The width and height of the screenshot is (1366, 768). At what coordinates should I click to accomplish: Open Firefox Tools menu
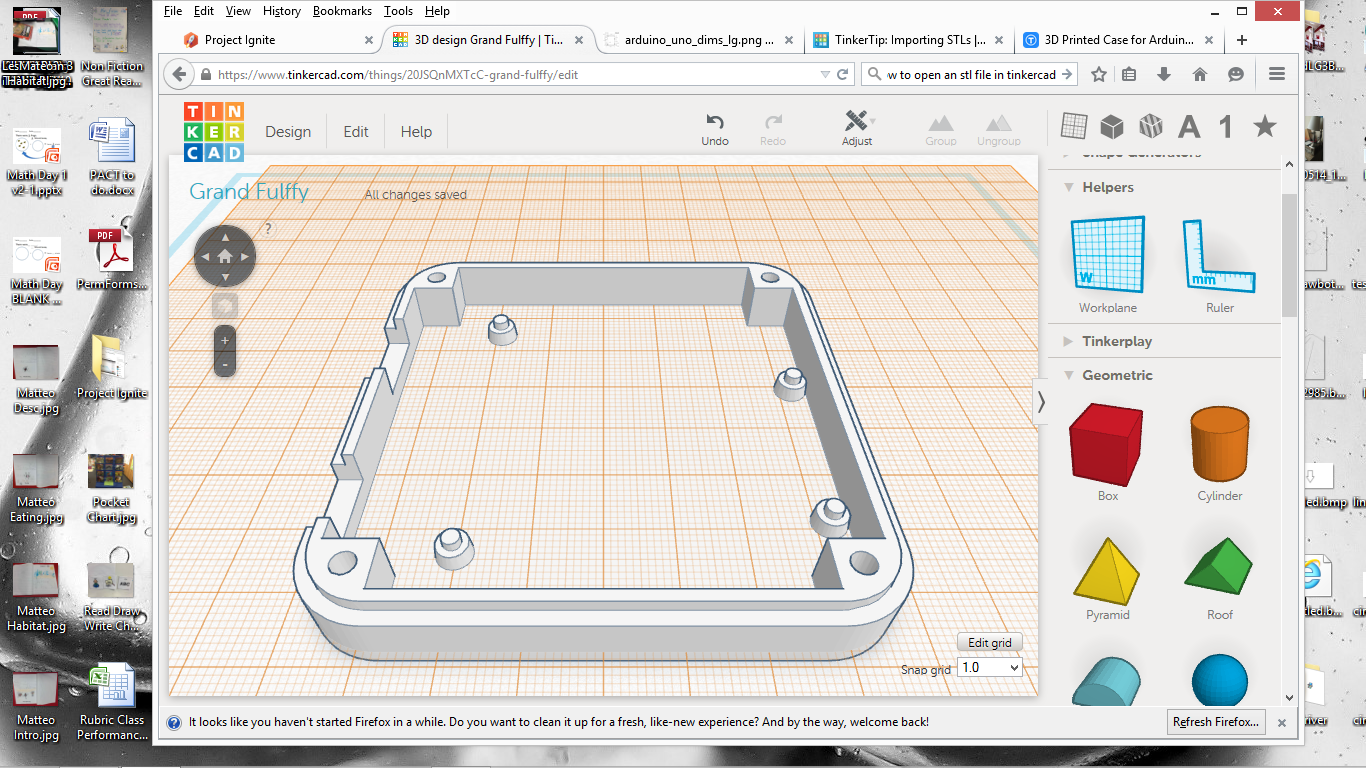pyautogui.click(x=398, y=11)
